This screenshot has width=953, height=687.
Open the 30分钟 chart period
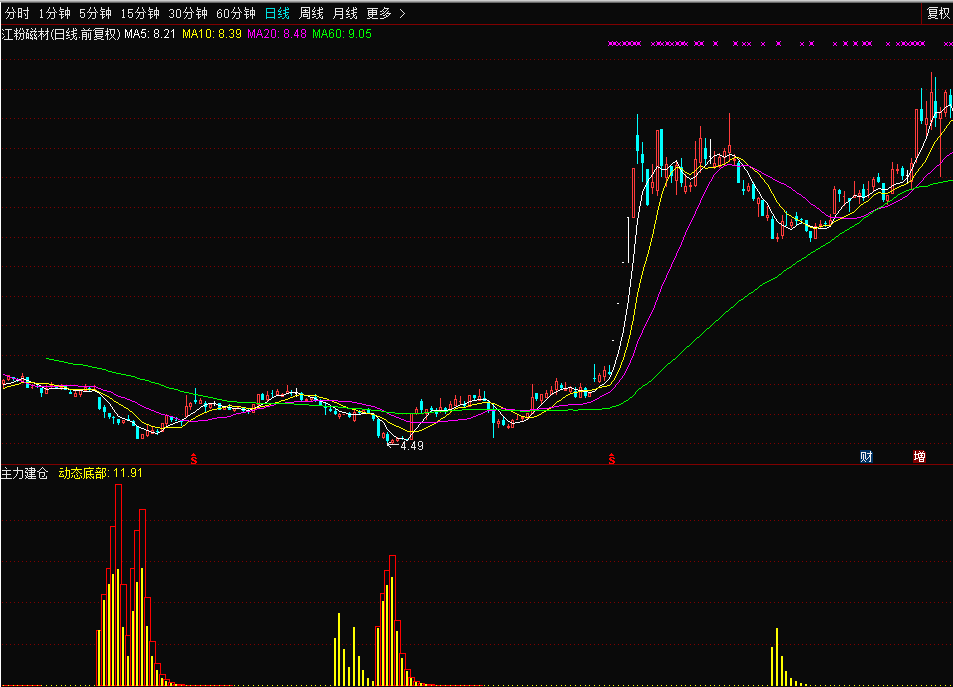(x=187, y=13)
